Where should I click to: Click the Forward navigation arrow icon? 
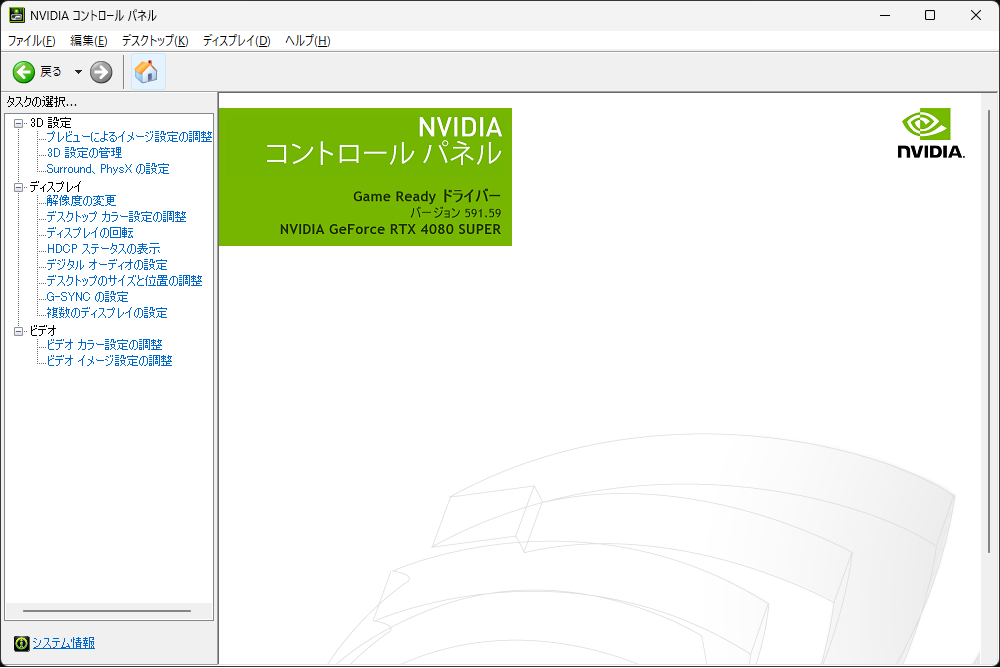[99, 71]
